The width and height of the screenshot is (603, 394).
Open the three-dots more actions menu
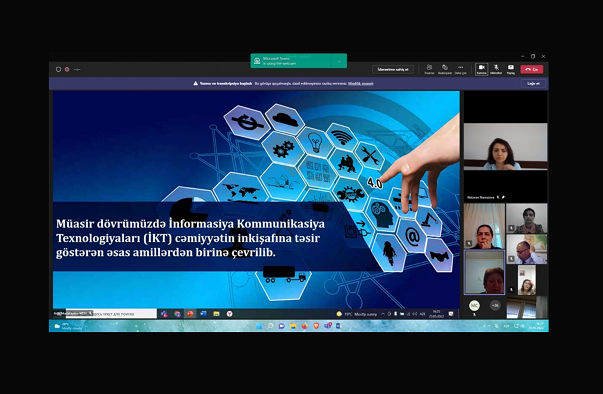click(x=460, y=69)
